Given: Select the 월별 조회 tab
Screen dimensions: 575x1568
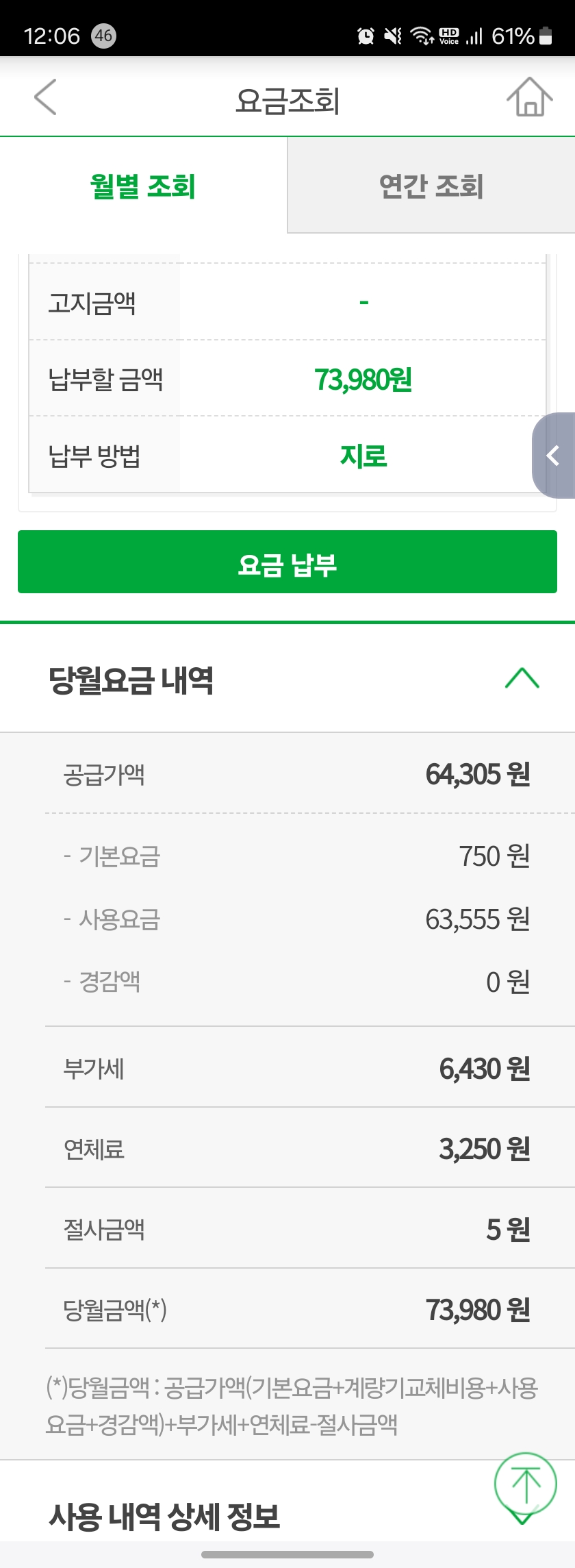Looking at the screenshot, I should coord(143,186).
